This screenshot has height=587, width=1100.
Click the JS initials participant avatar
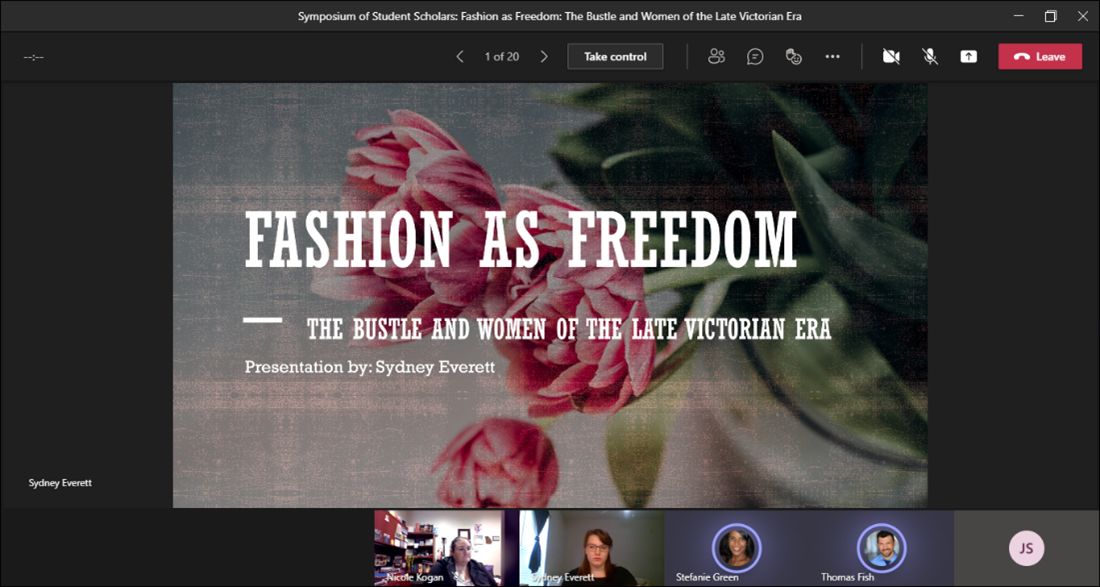(1026, 547)
